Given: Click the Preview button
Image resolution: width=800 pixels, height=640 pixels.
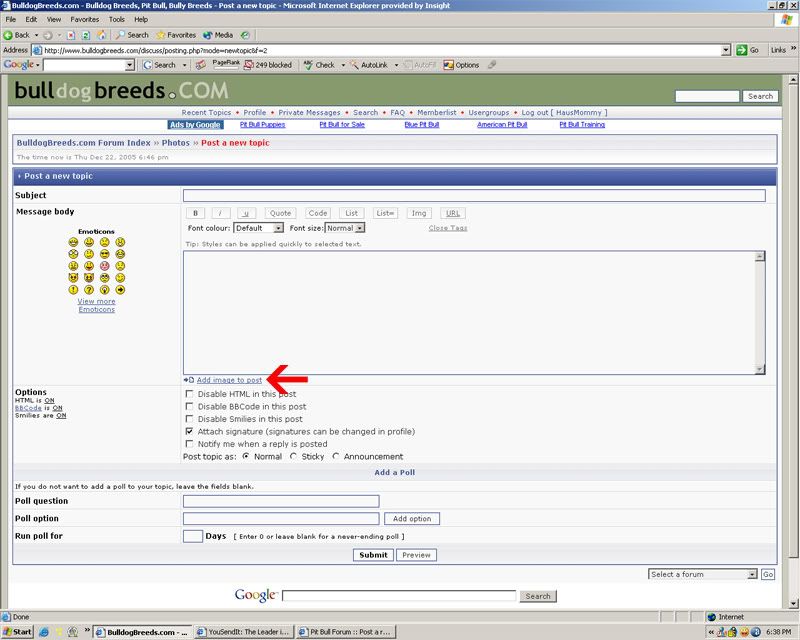Looking at the screenshot, I should [416, 555].
